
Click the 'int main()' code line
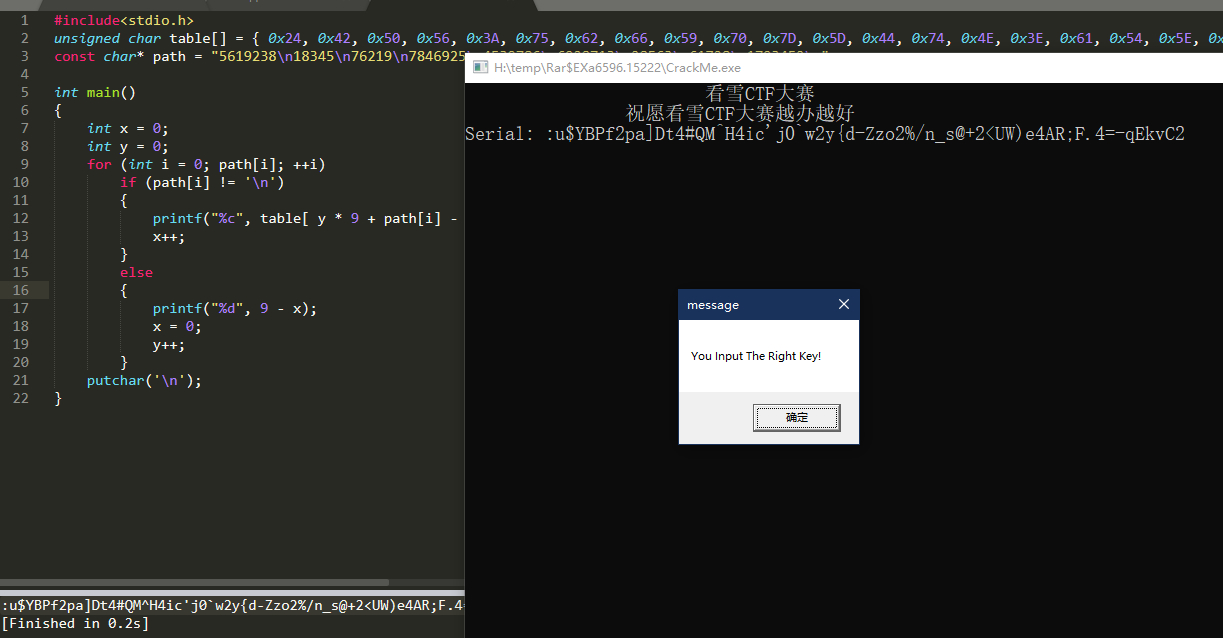pyautogui.click(x=95, y=92)
